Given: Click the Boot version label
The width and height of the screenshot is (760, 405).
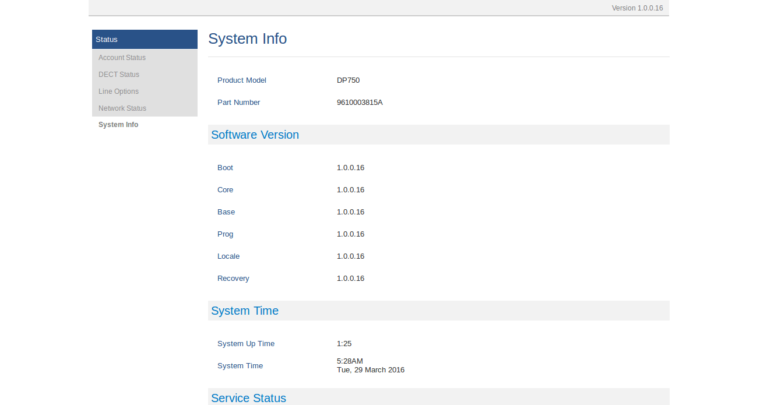Looking at the screenshot, I should [225, 168].
